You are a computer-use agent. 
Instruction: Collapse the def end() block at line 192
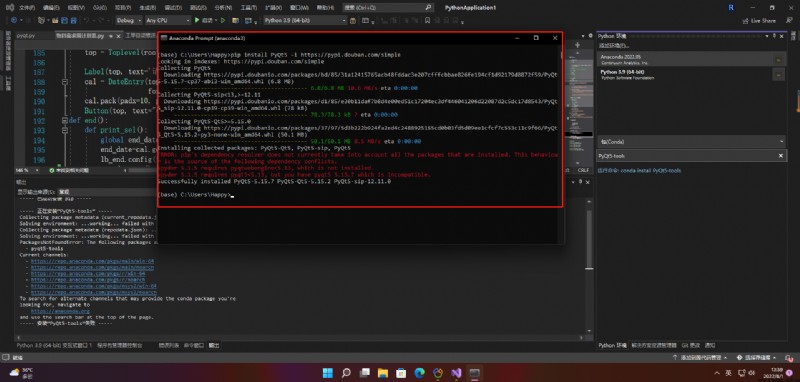tap(65, 121)
